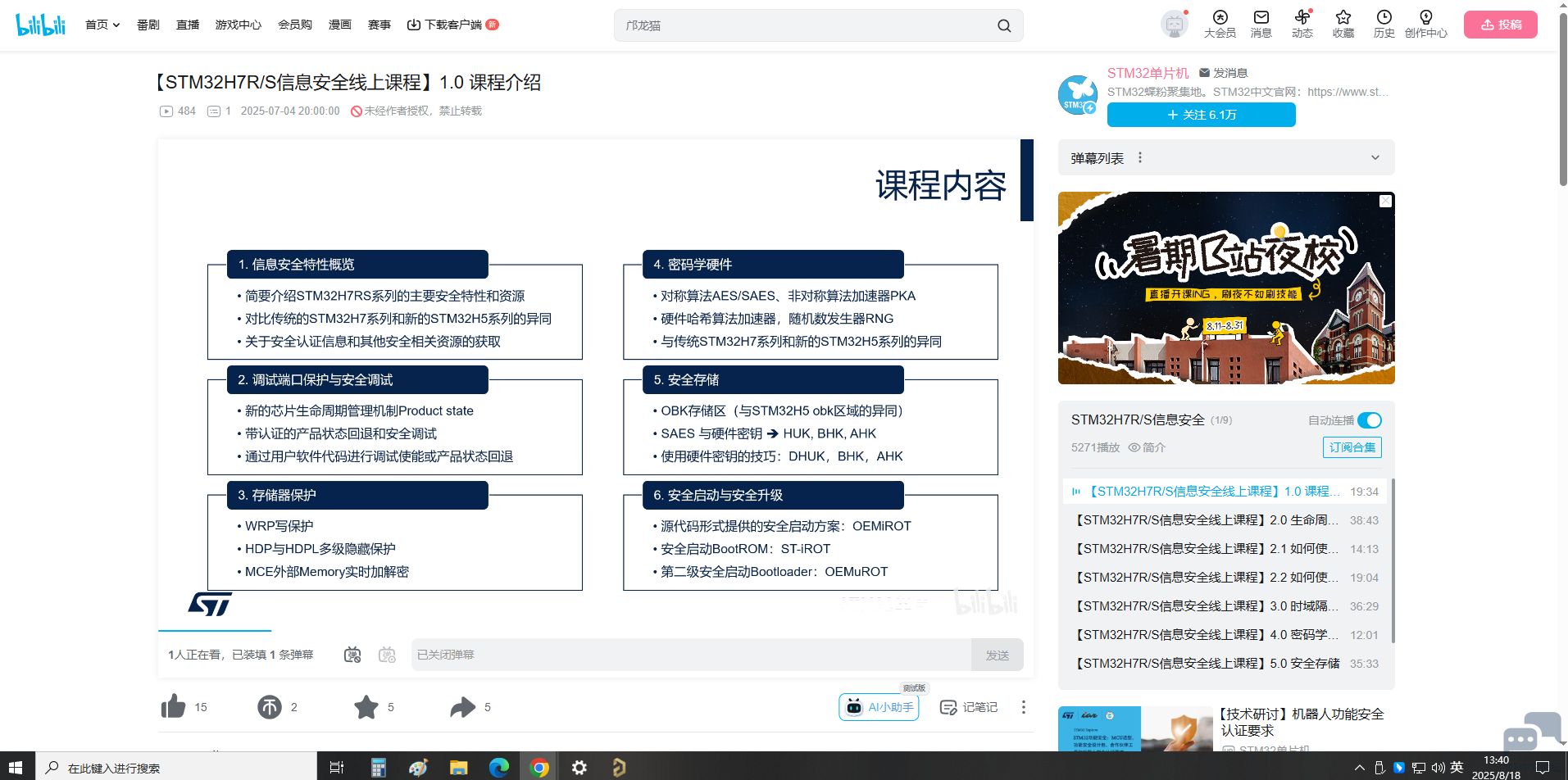Click the danmaku input field
The image size is (1568, 780).
[691, 655]
